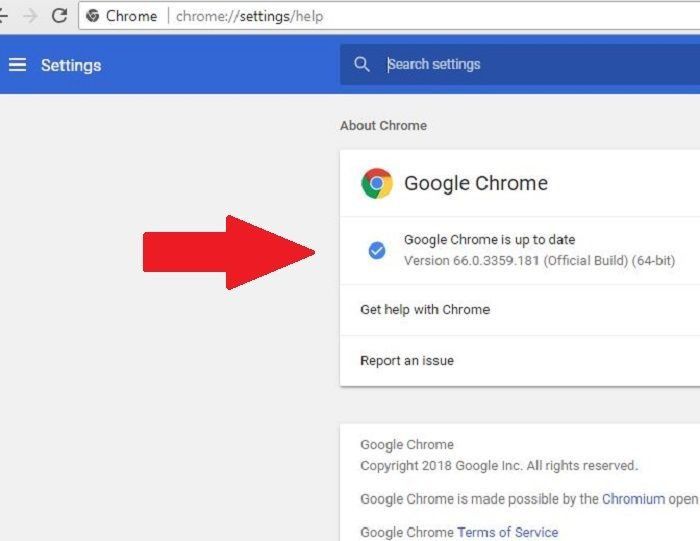Click the forward navigation arrow
Image resolution: width=700 pixels, height=541 pixels.
coord(30,16)
